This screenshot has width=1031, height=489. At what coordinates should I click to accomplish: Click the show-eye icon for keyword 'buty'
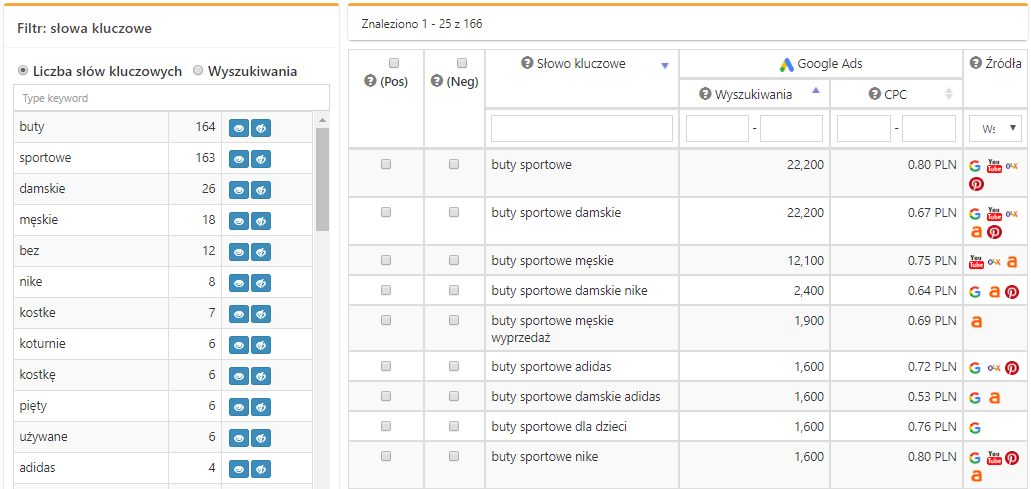pyautogui.click(x=239, y=128)
